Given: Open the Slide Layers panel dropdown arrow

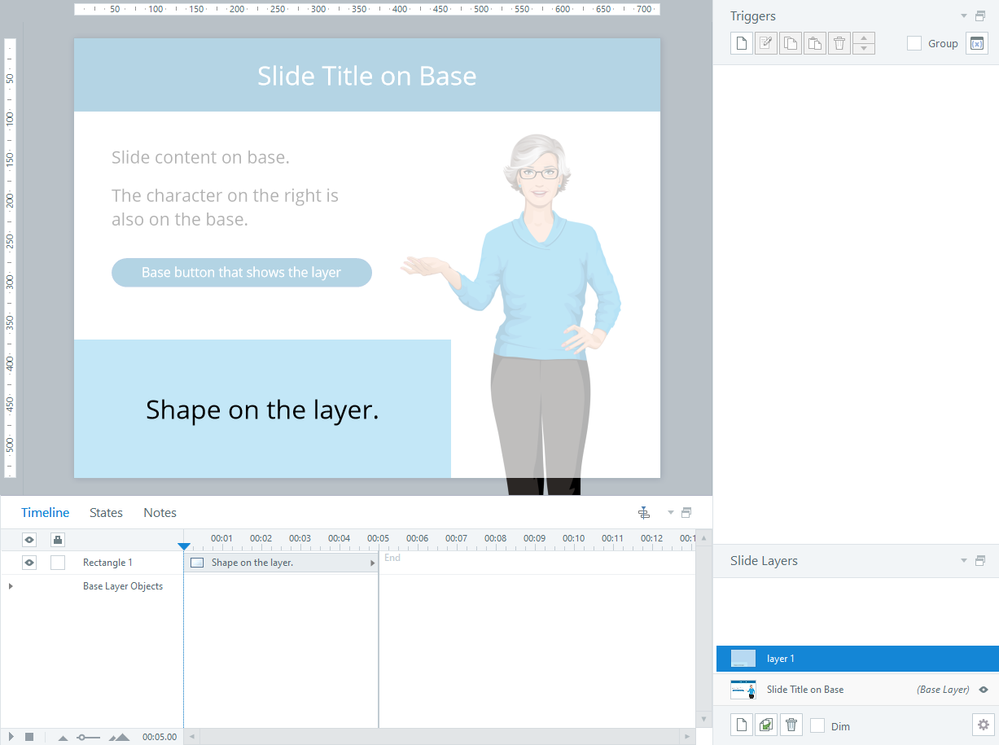Looking at the screenshot, I should [964, 561].
